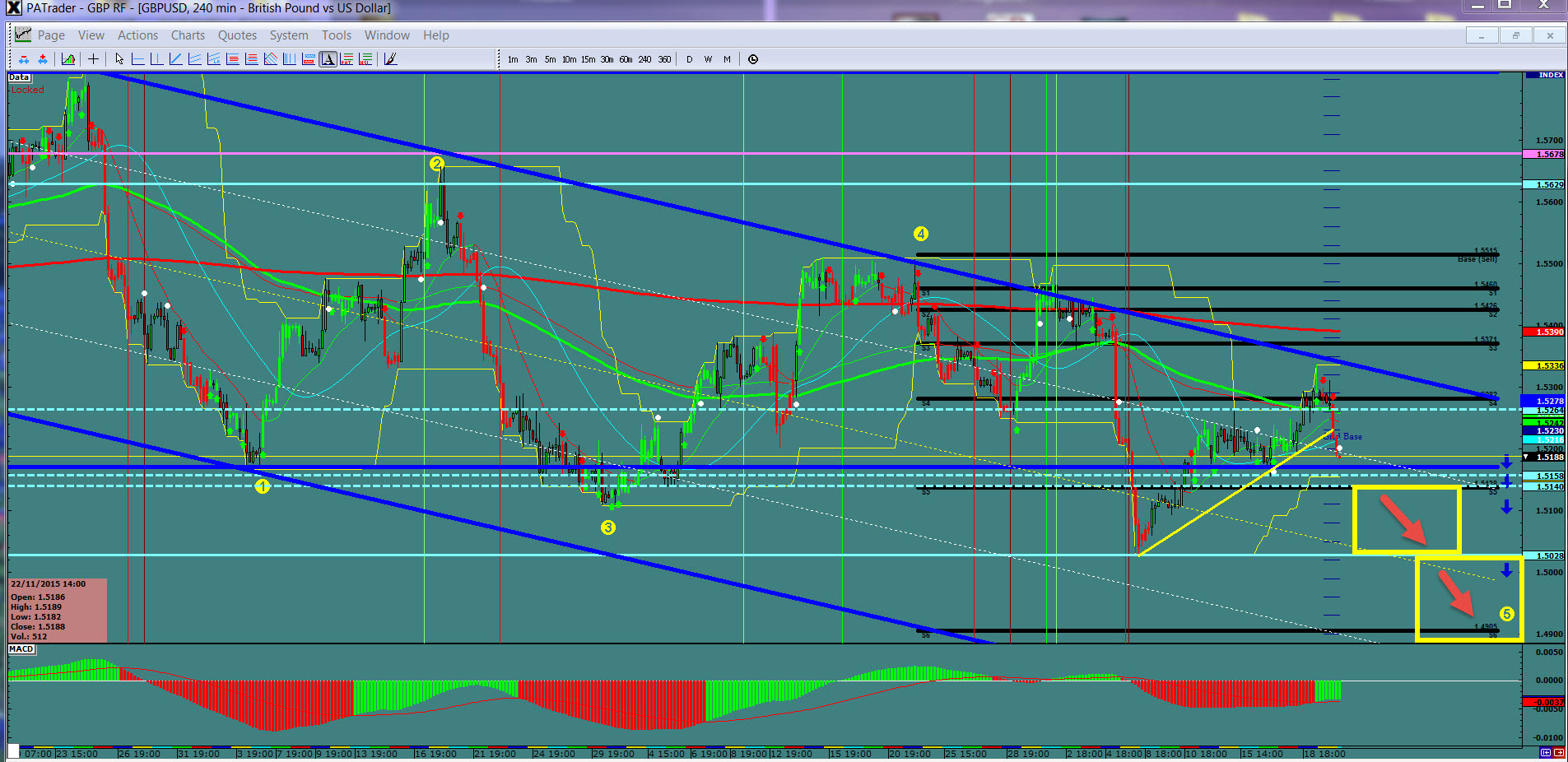Screen dimensions: 1568x762
Task: Click the 1.5158 price tag
Action: [x=1545, y=476]
